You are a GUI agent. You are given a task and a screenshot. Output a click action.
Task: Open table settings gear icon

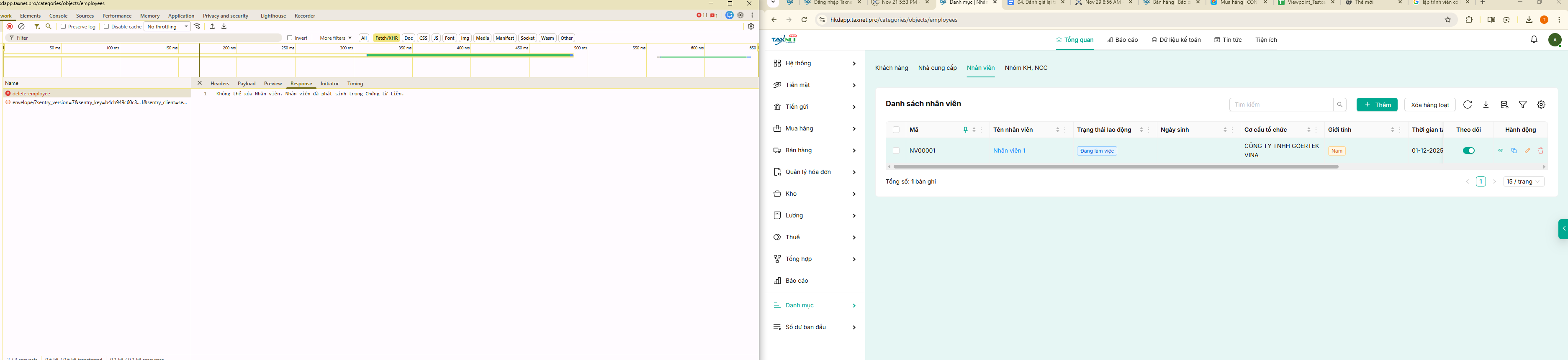[1541, 105]
